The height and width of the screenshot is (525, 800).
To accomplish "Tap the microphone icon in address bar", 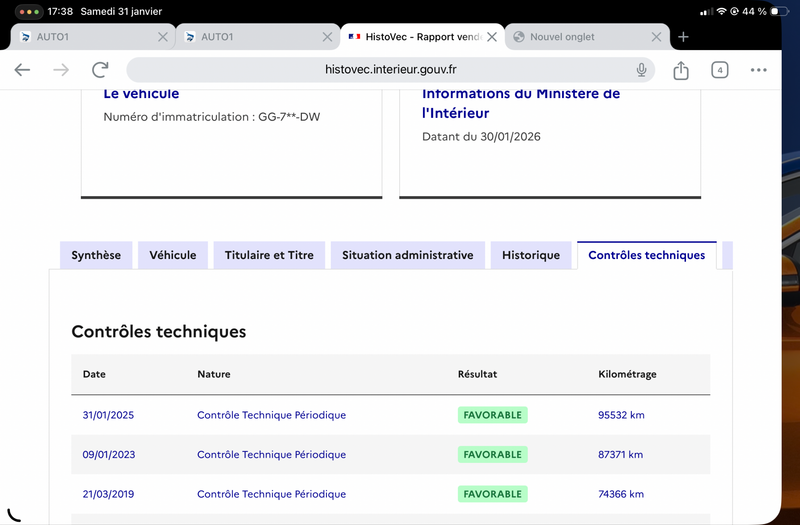I will (x=641, y=70).
